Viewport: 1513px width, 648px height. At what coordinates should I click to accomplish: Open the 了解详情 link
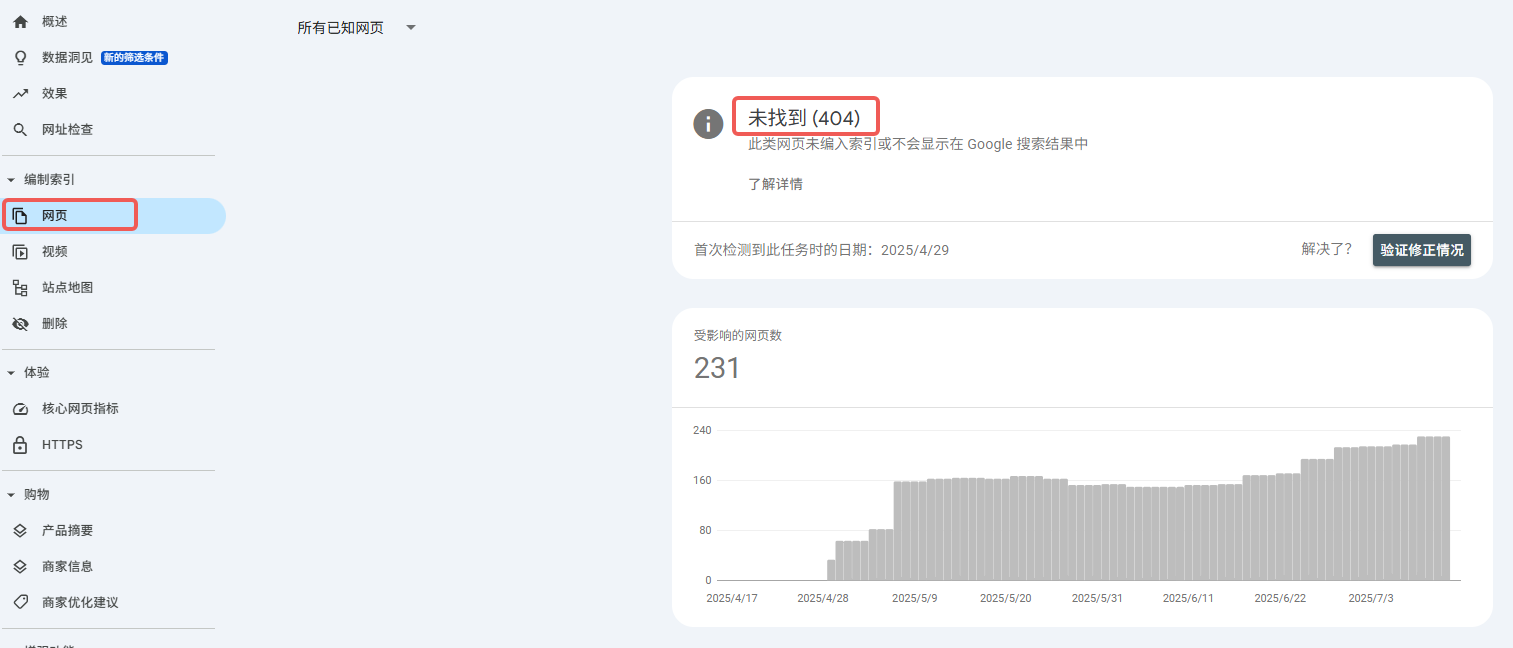tap(775, 184)
